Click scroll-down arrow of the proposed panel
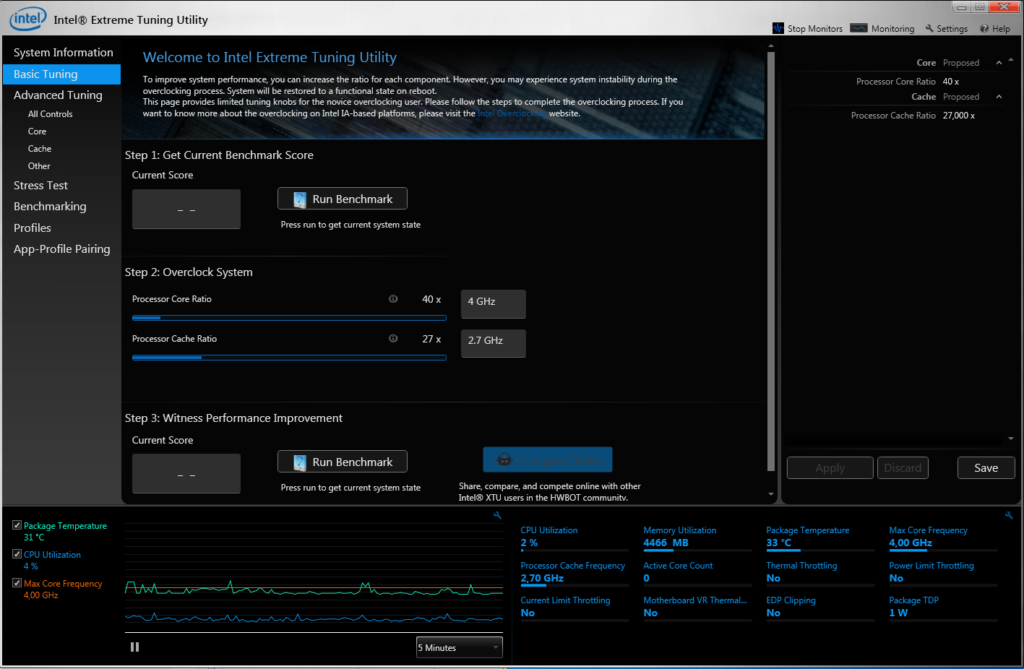Screen dimensions: 1024x669 [x=1011, y=439]
